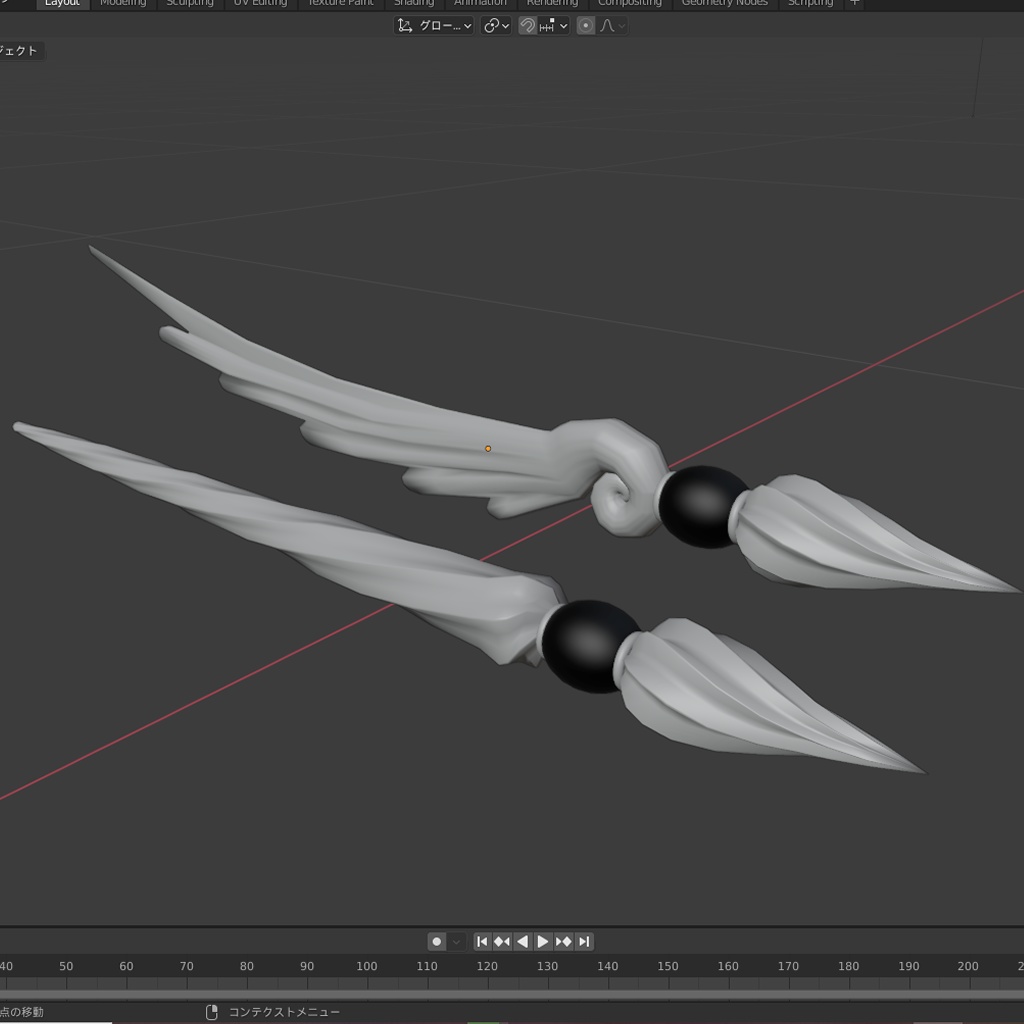Switch to the Geometry Nodes workspace tab
1024x1024 pixels.
725,3
